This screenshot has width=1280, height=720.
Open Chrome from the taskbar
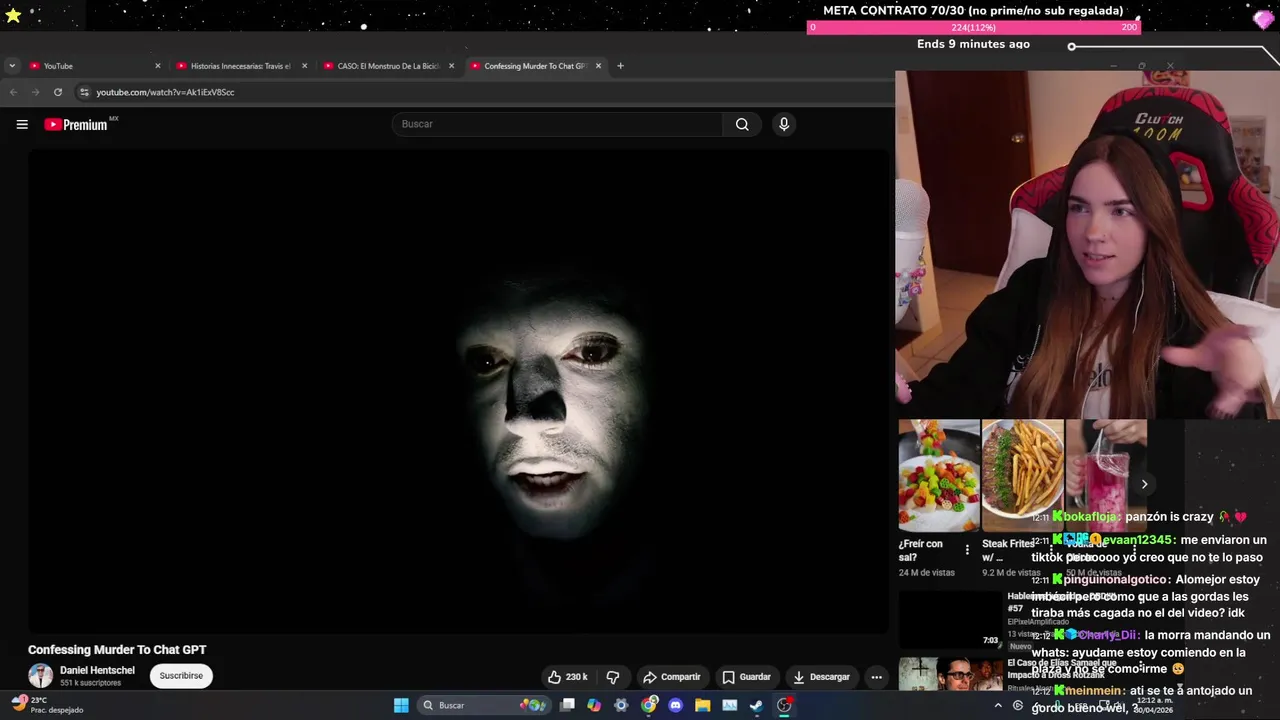coord(649,705)
